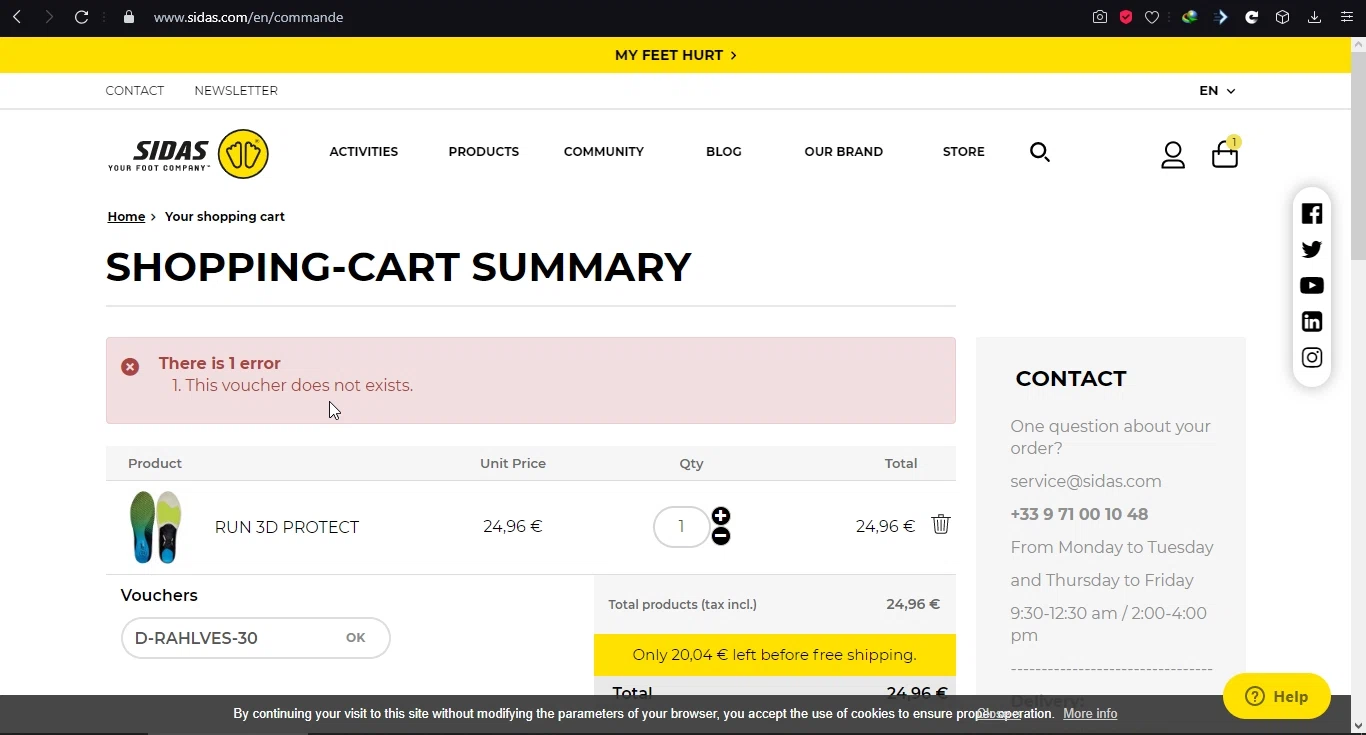The image size is (1366, 735).
Task: Click 'Your shopping cart' breadcrumb text
Action: [225, 217]
